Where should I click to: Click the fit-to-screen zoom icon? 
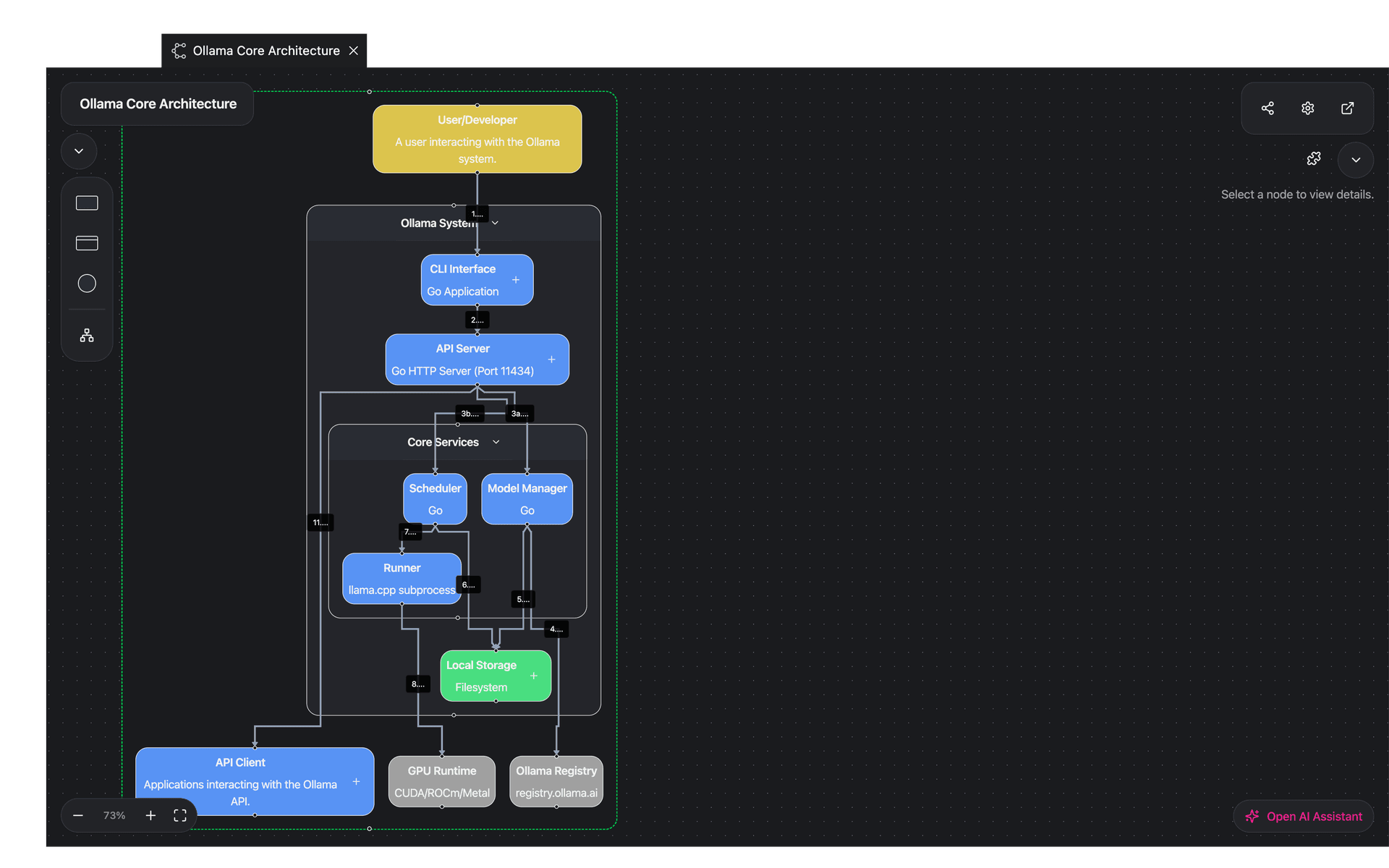tap(179, 815)
